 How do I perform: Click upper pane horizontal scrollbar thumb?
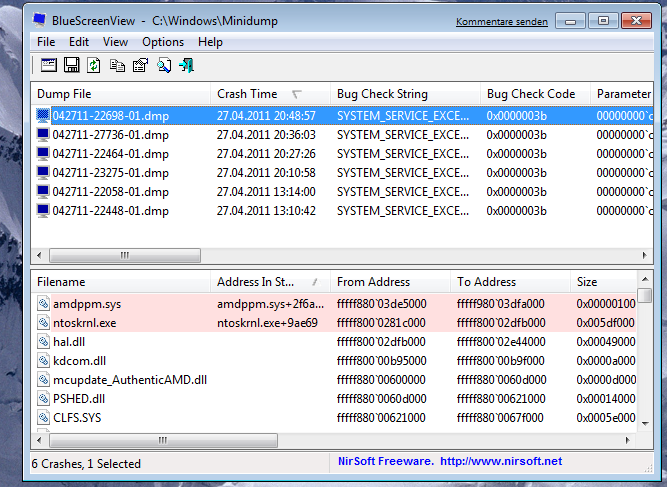tap(125, 256)
